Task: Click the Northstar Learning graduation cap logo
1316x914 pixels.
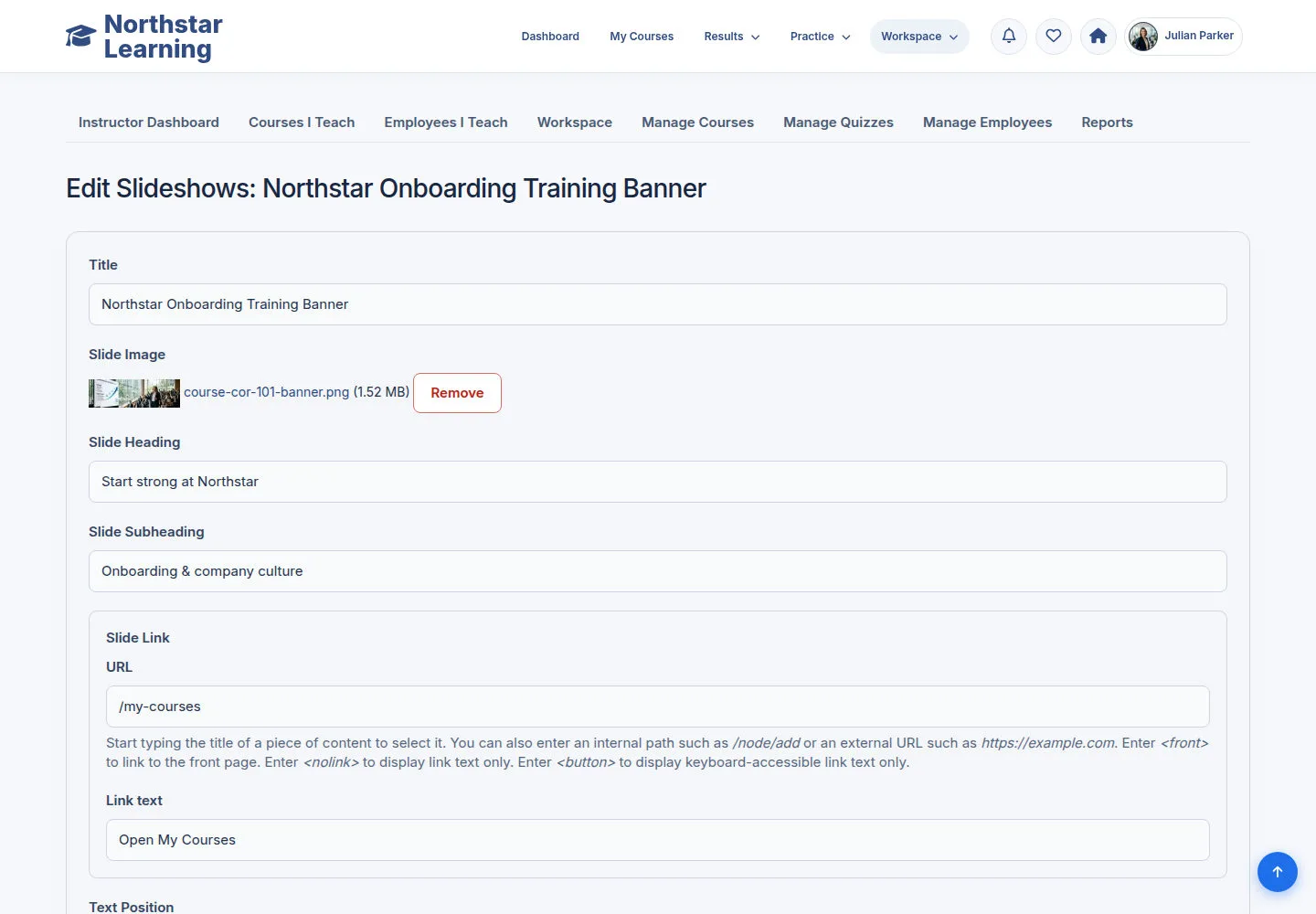Action: pos(80,36)
